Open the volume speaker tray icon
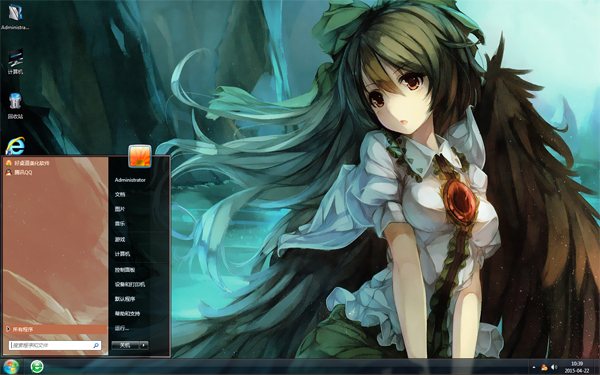This screenshot has width=600, height=375. (x=554, y=367)
